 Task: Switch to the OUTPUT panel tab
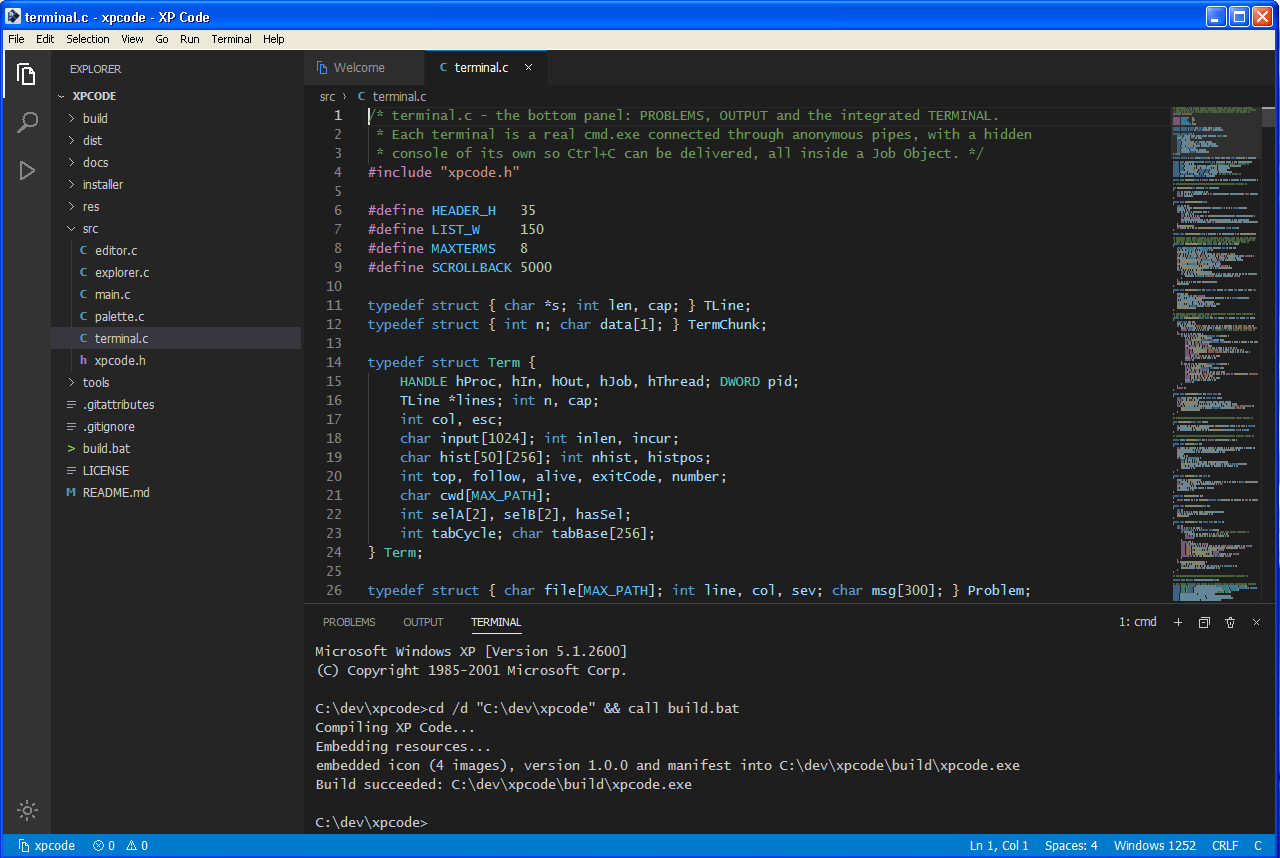click(x=423, y=622)
